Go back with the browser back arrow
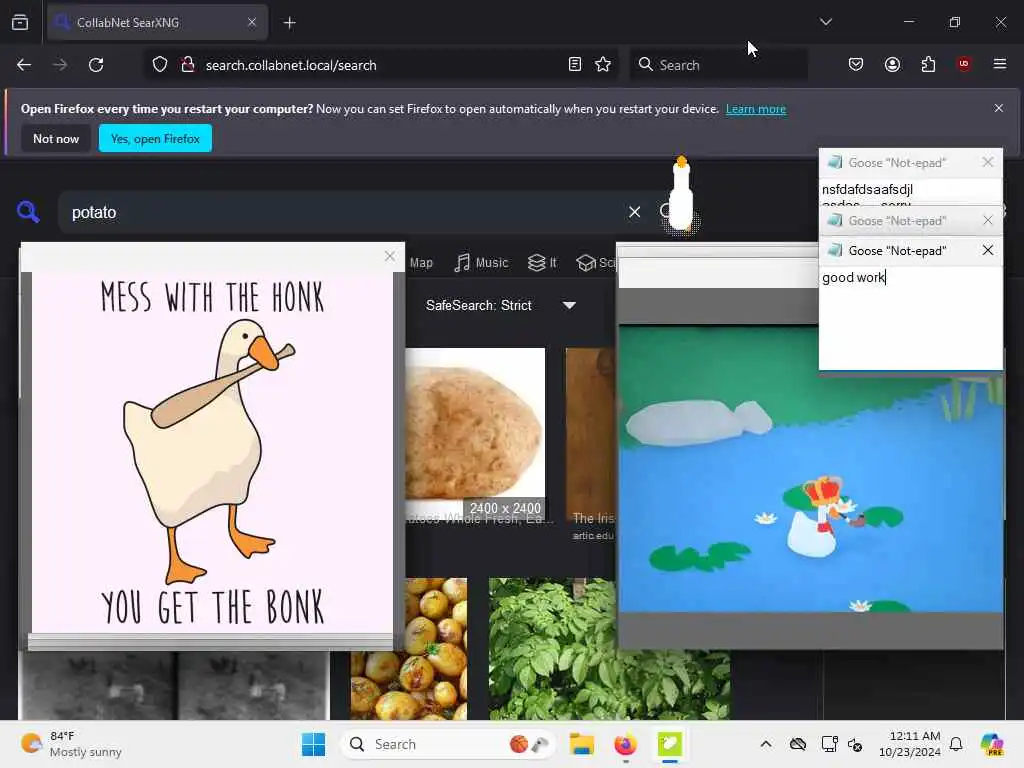 click(x=24, y=65)
